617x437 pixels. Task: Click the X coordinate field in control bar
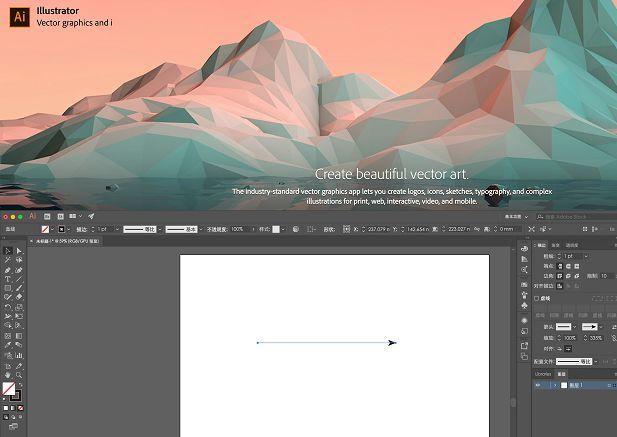(x=379, y=229)
